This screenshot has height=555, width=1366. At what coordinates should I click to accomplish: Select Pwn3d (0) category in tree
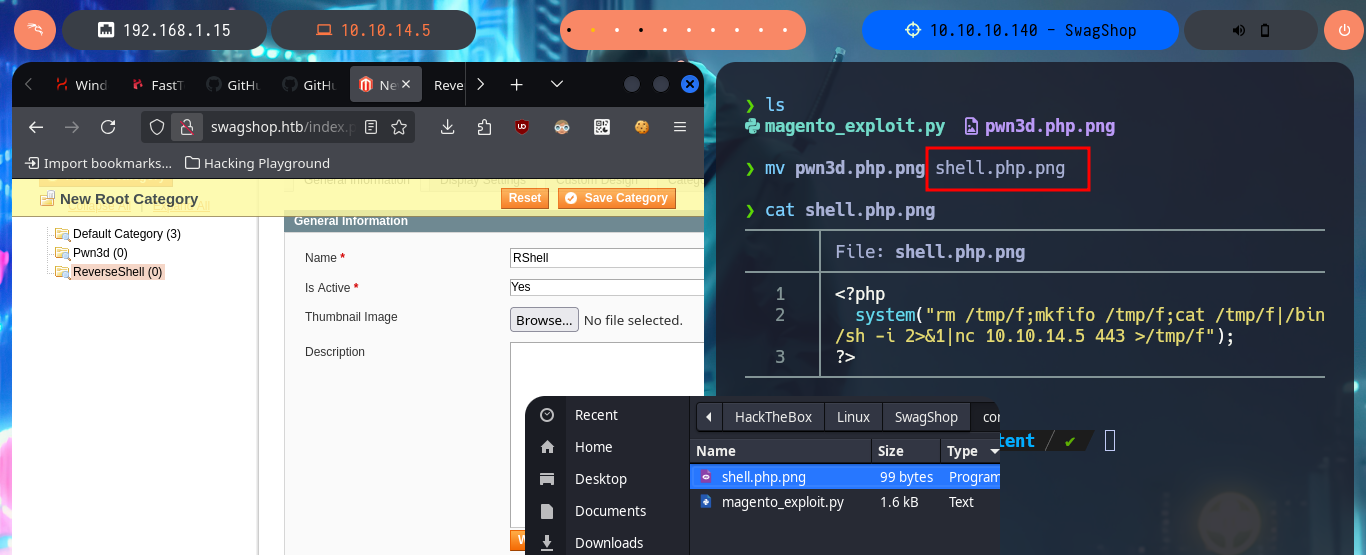coord(100,253)
